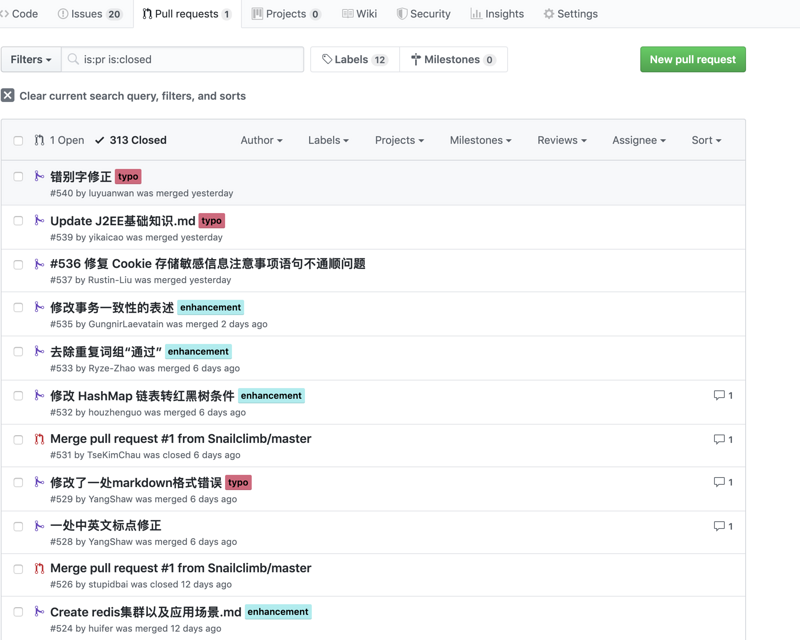Image resolution: width=800 pixels, height=640 pixels.
Task: Check the box for PR #526 by stupidbai
Action: [18, 569]
